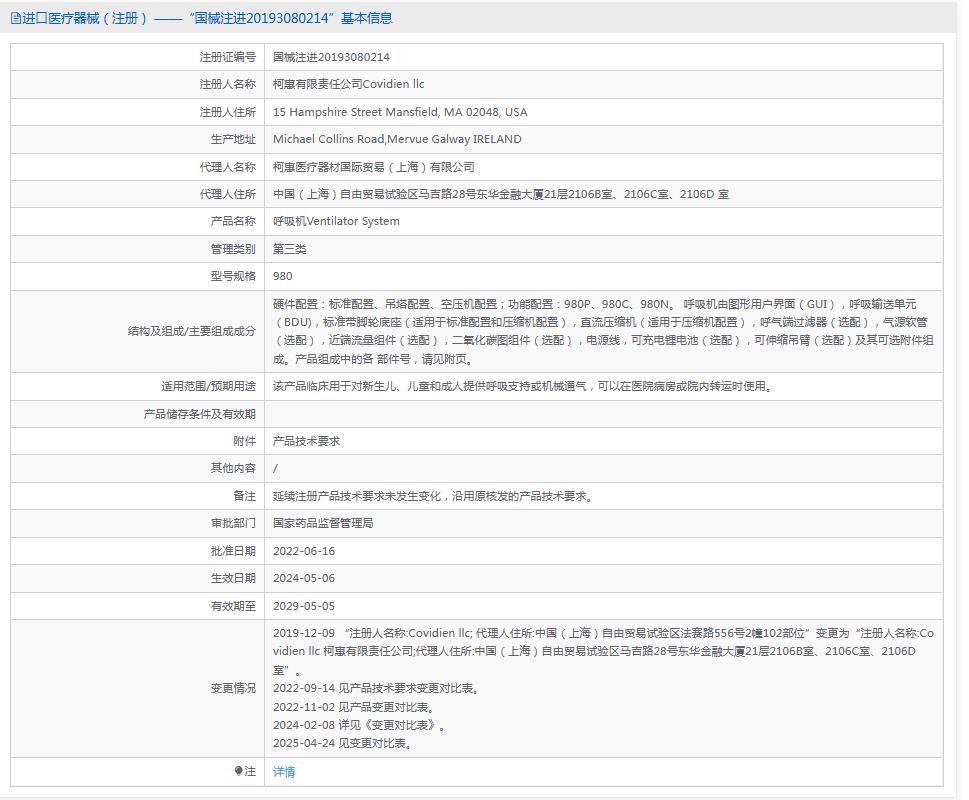This screenshot has height=800, width=969.
Task: Click agent name 柯惠医疗器材国际贸易（上海）有限公司
Action: click(373, 167)
